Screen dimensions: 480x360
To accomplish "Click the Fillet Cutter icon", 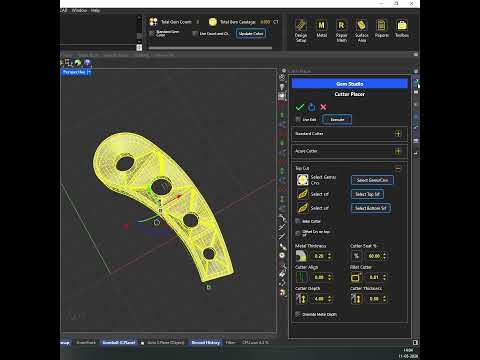I will (x=356, y=277).
